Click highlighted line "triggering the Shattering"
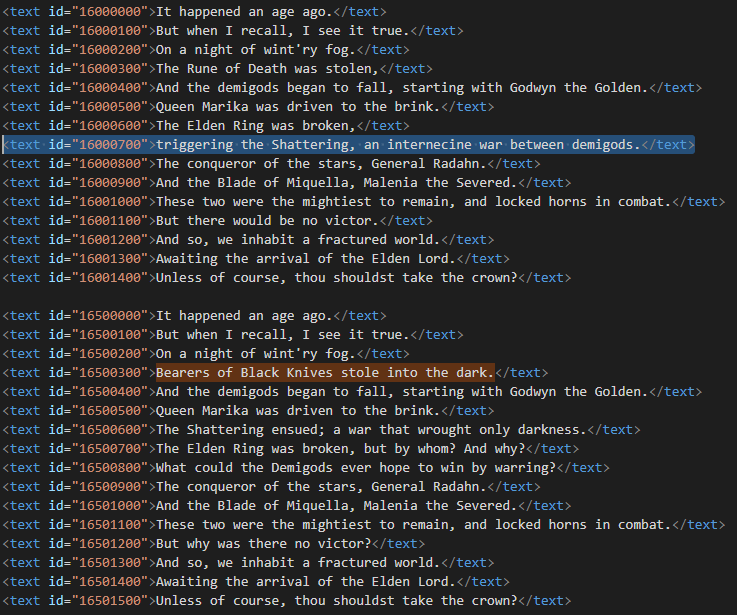Viewport: 737px width, 615px height. coord(349,144)
